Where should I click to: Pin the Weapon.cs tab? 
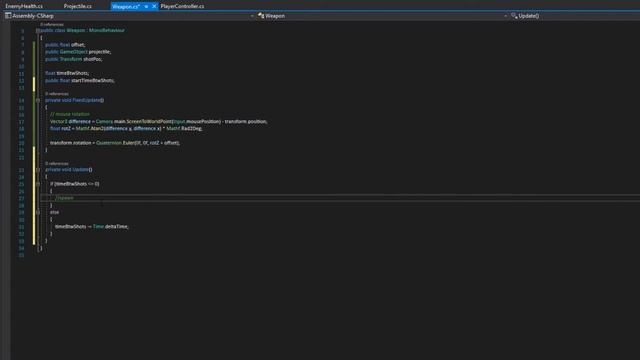[x=146, y=7]
